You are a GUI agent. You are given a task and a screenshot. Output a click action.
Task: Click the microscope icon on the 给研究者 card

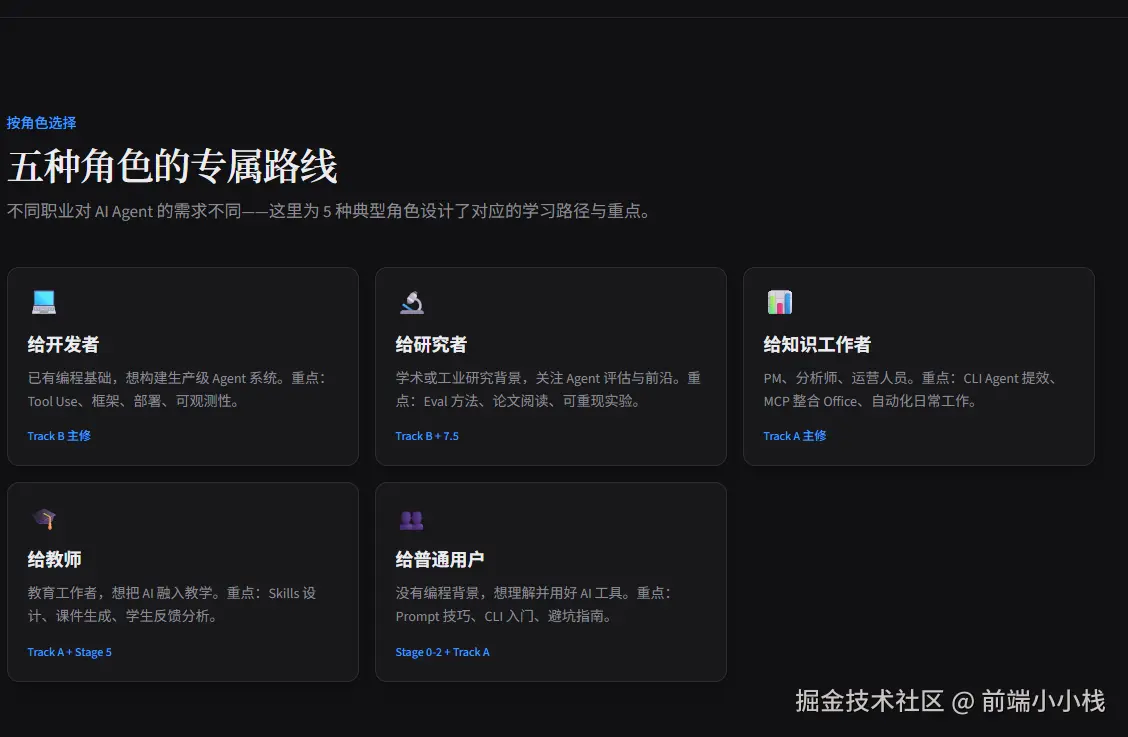click(x=412, y=302)
